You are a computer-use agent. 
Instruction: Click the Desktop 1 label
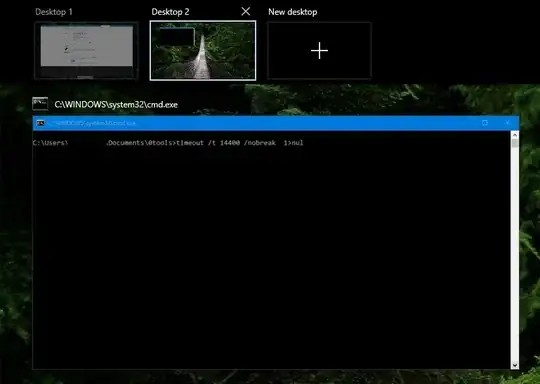(x=54, y=12)
